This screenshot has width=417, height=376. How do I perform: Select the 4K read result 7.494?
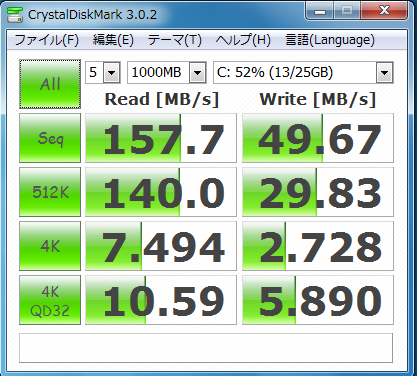(161, 246)
